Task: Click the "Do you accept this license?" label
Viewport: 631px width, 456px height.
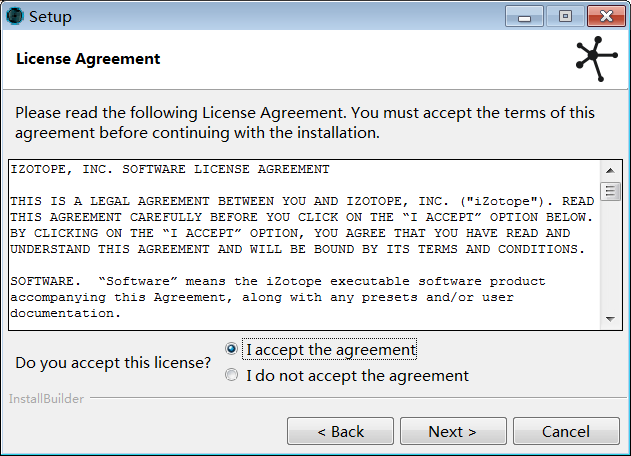Action: pyautogui.click(x=113, y=362)
